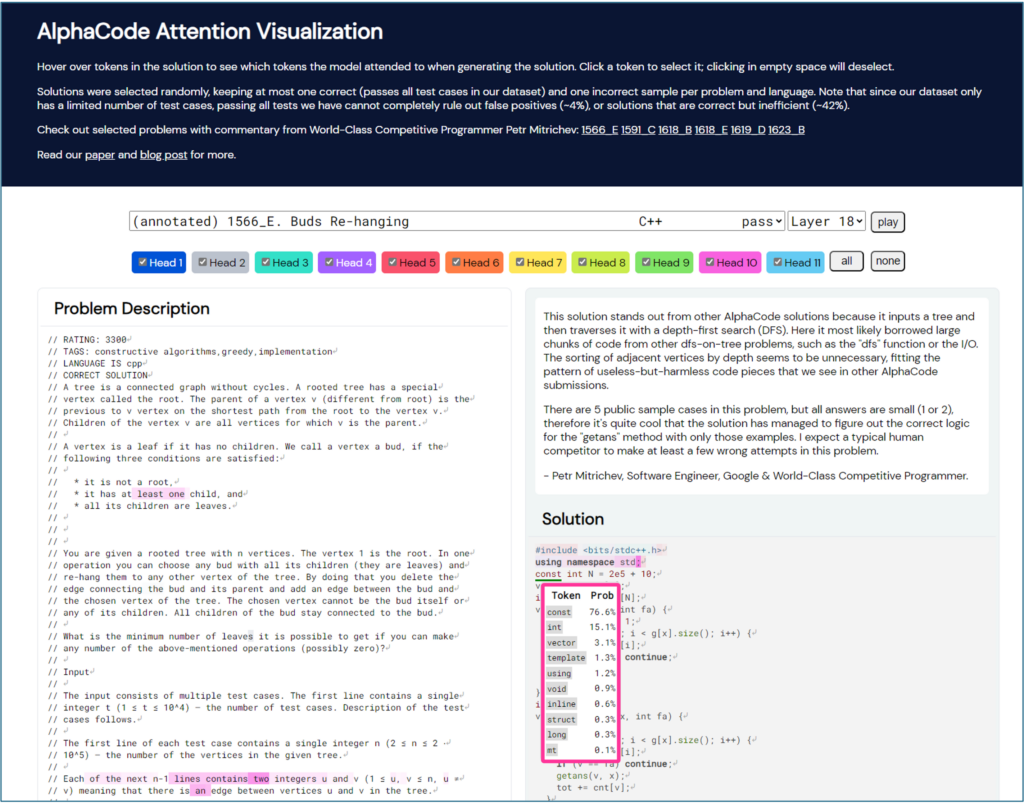Open the paper link
Screen dimensions: 1024x803
[99, 154]
